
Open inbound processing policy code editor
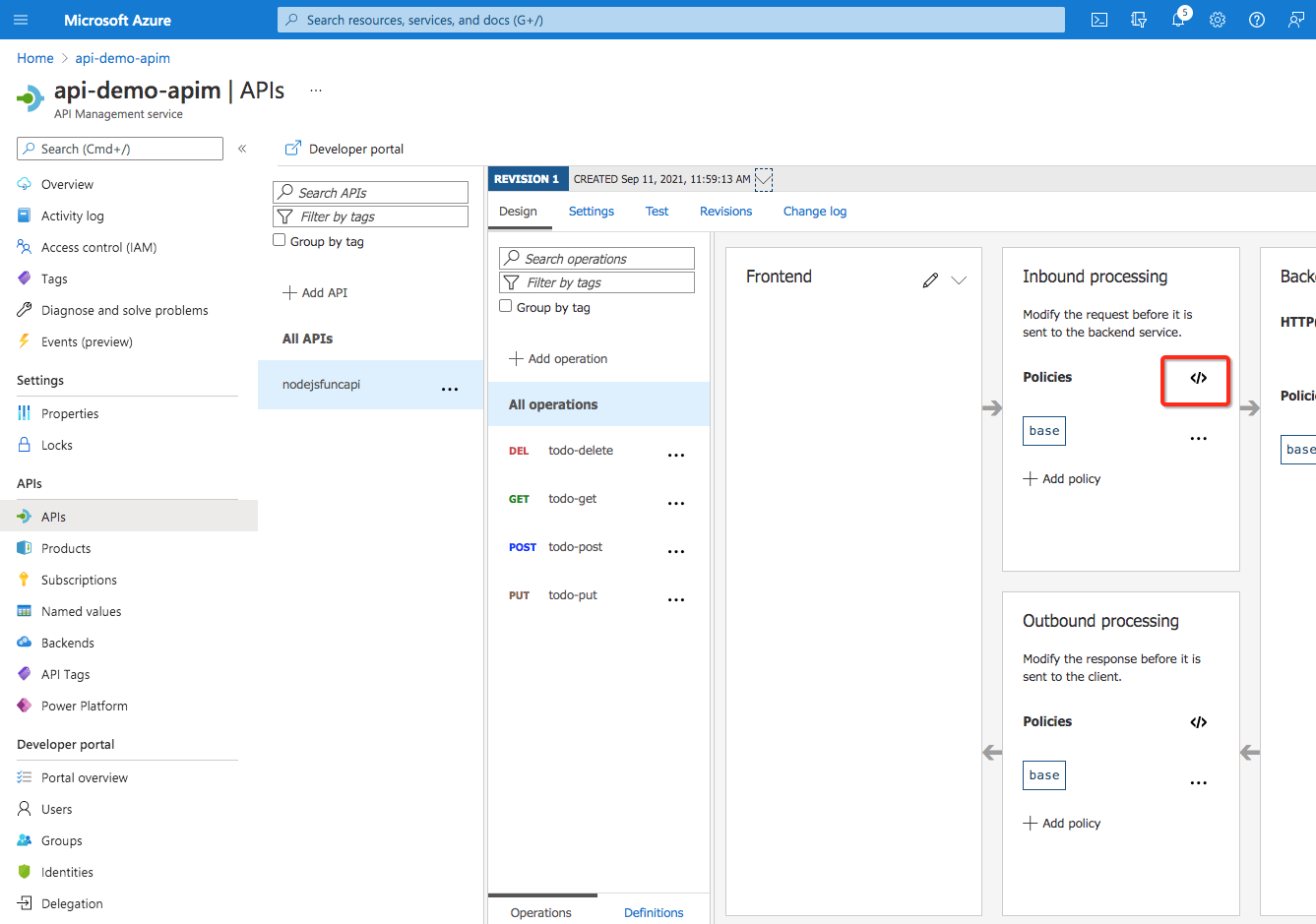click(x=1198, y=378)
